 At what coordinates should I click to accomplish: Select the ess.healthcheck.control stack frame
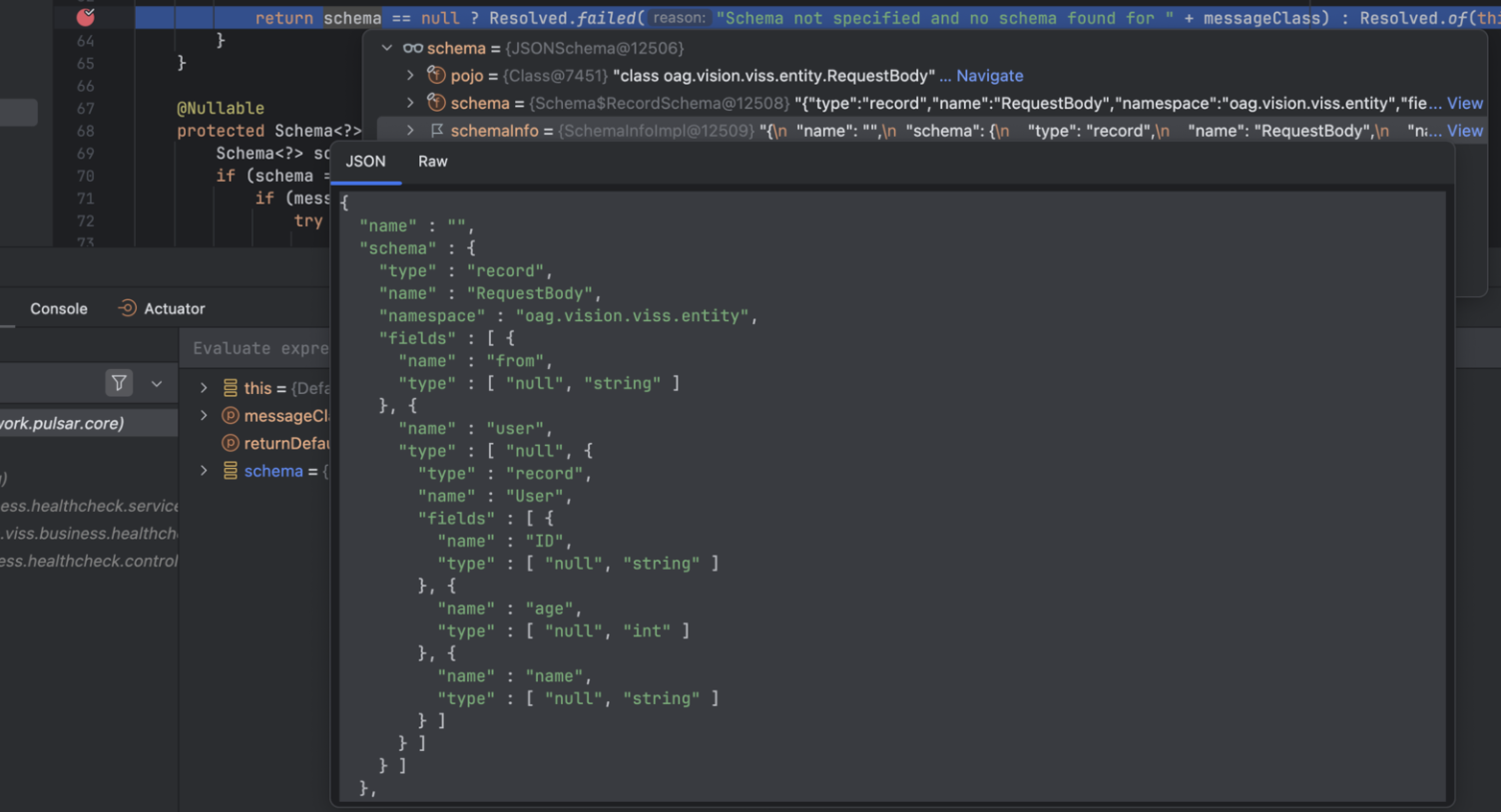(89, 561)
